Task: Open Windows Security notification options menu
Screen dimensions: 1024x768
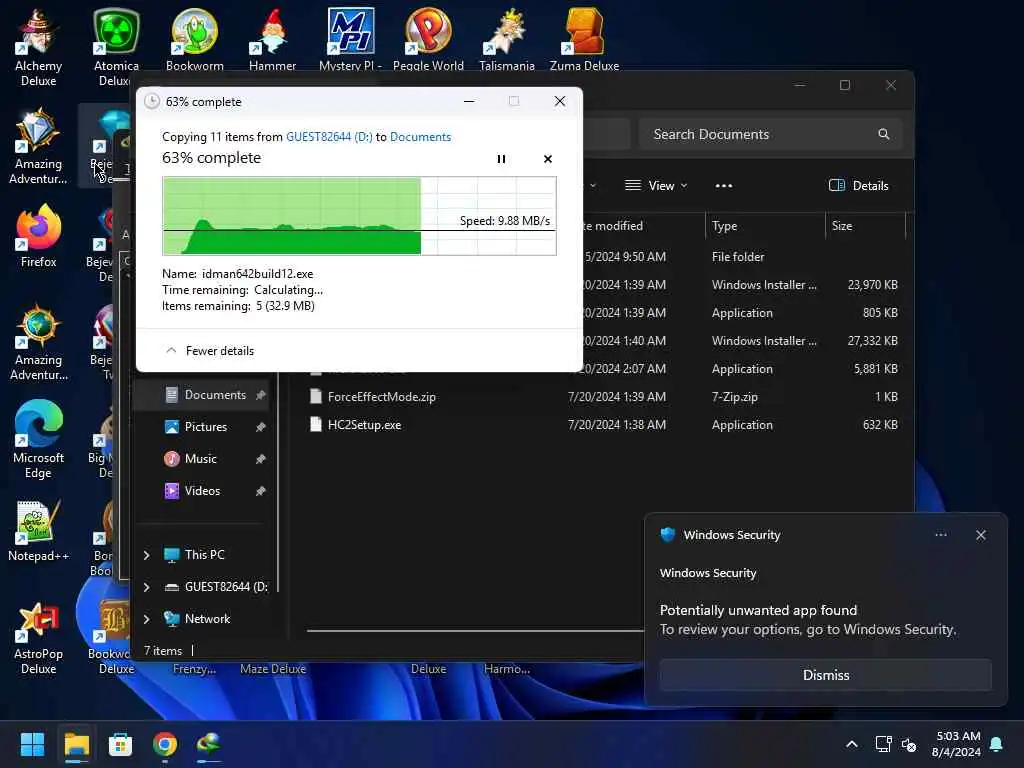Action: click(x=940, y=535)
